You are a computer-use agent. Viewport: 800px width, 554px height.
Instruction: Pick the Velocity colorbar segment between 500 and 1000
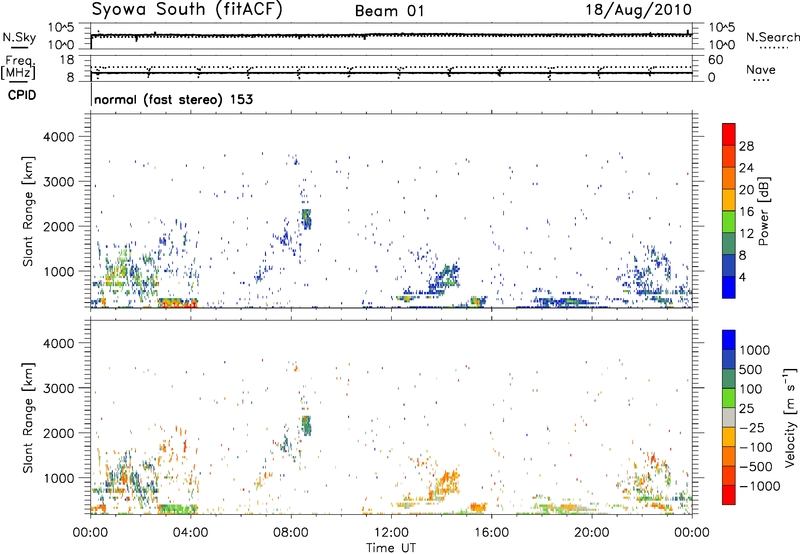click(x=729, y=359)
